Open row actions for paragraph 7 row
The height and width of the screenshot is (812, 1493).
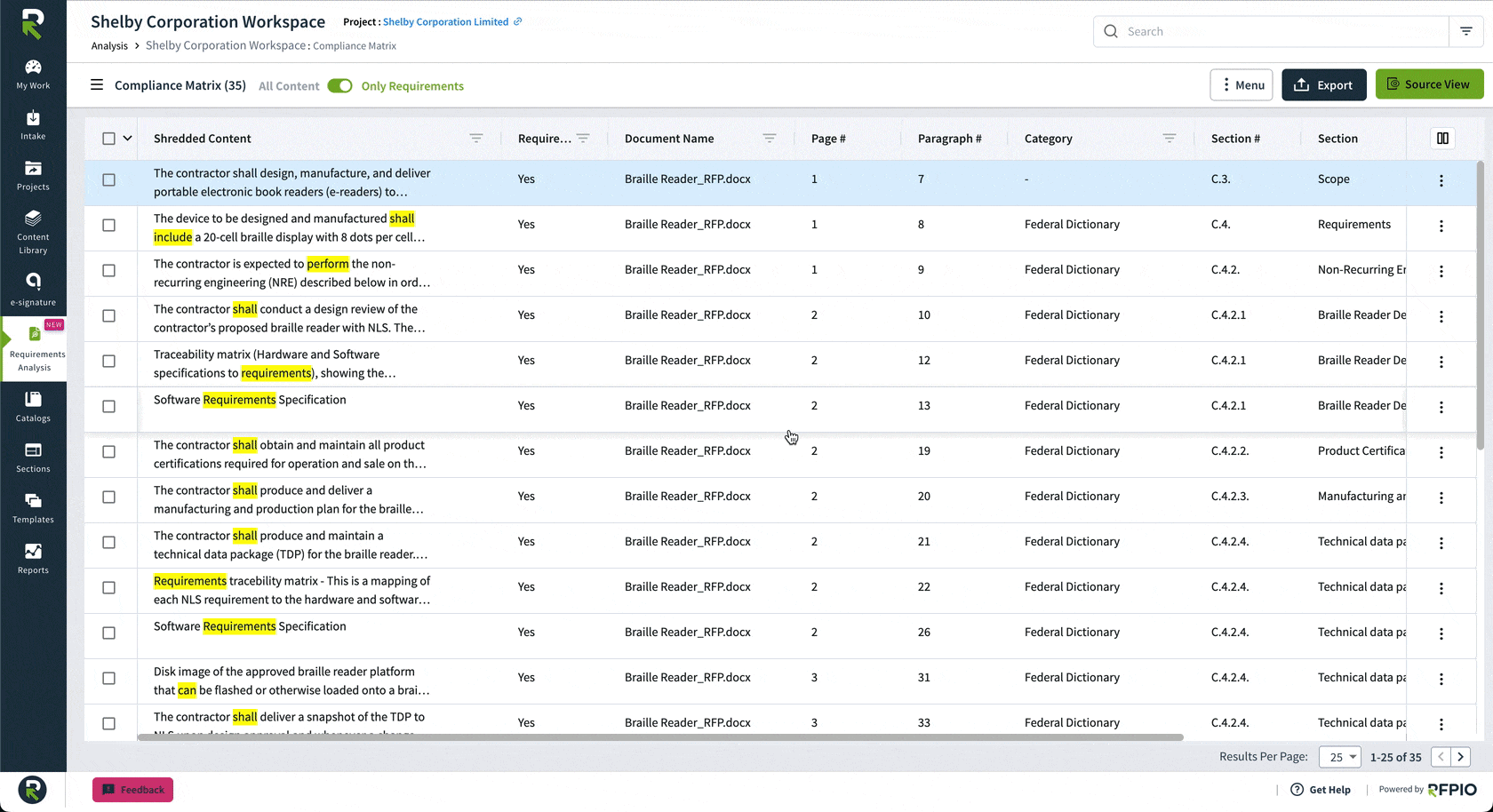[1441, 180]
